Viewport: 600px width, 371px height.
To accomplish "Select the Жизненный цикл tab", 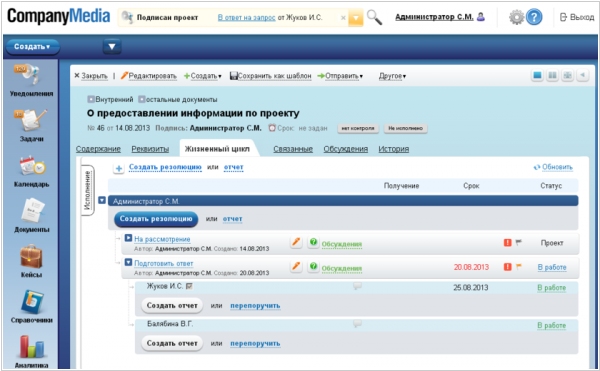I will [x=217, y=149].
